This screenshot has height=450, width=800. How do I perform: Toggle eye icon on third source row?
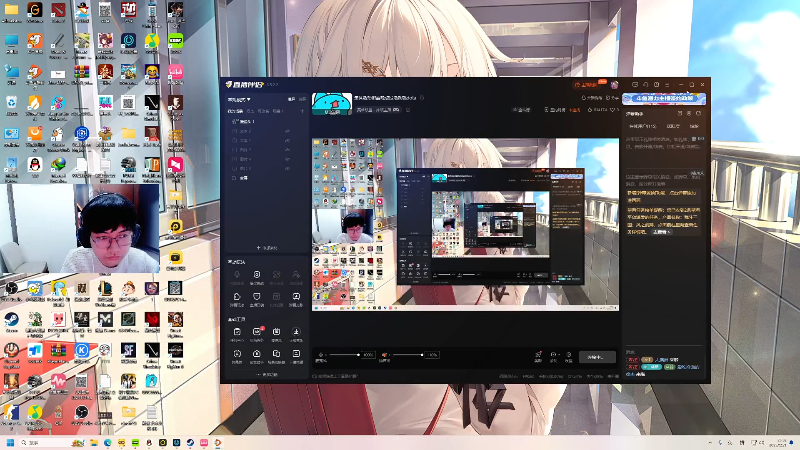287,140
